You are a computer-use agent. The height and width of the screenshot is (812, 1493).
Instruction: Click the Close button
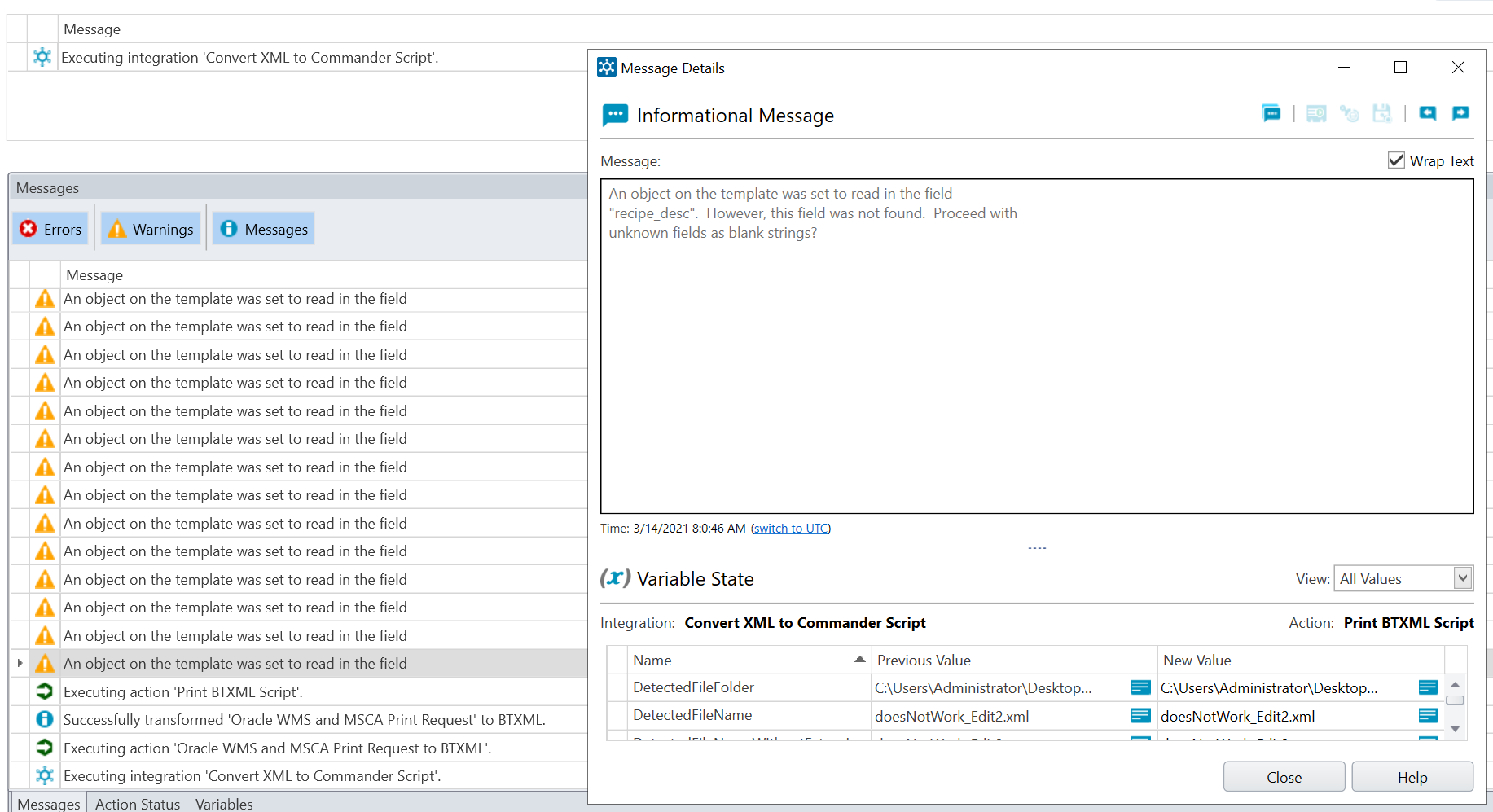pyautogui.click(x=1284, y=777)
